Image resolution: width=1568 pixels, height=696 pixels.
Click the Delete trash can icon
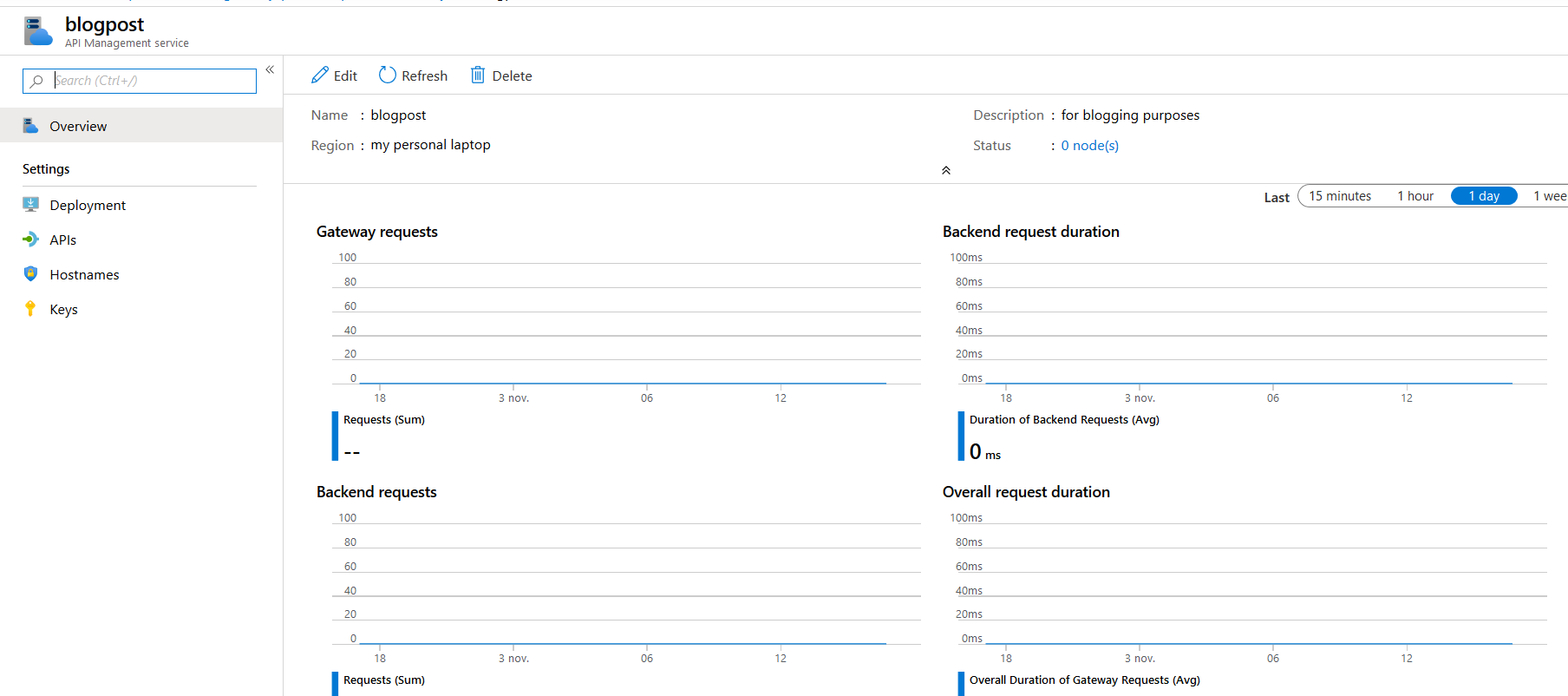[x=478, y=76]
